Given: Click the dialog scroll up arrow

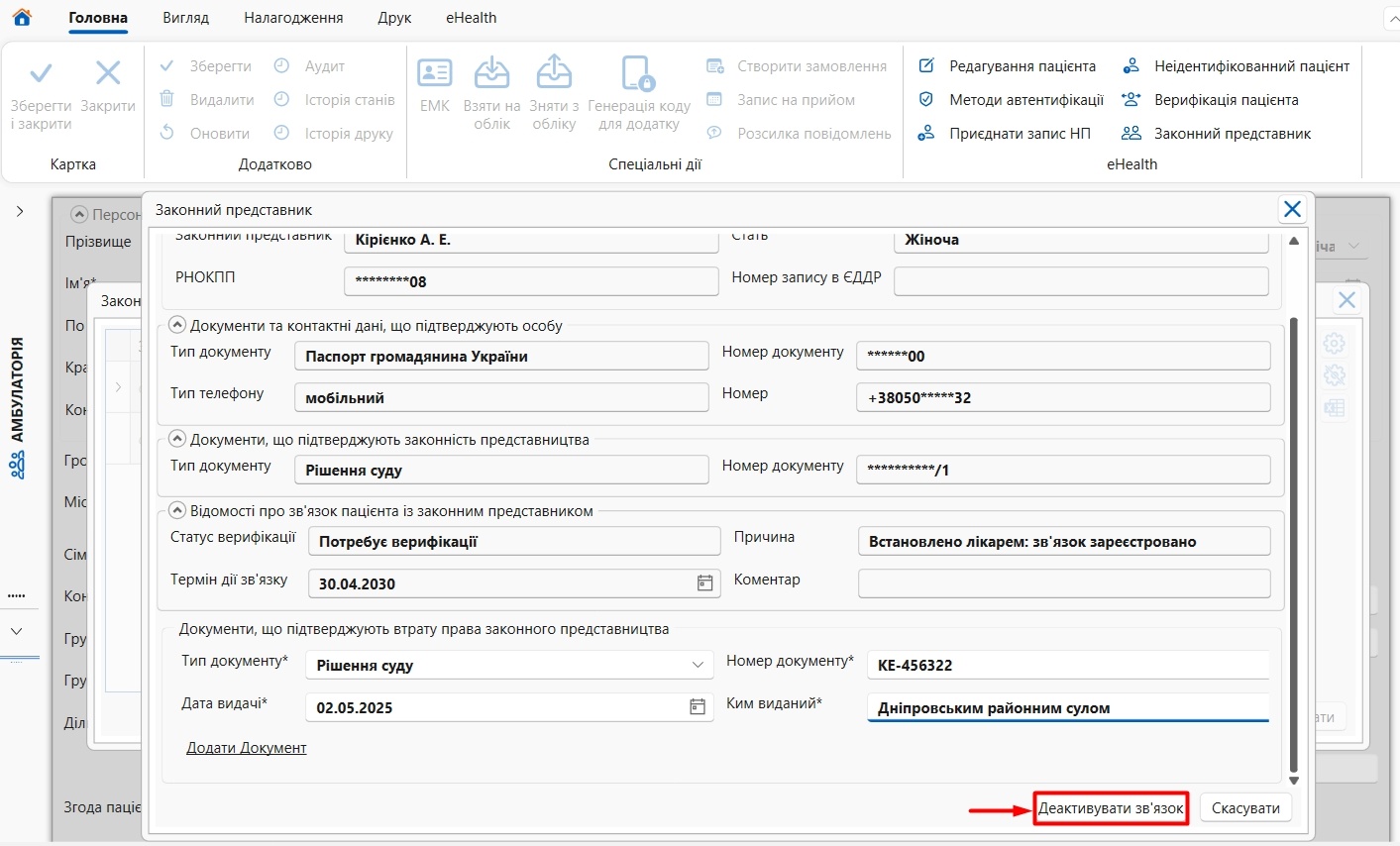Looking at the screenshot, I should [1293, 241].
